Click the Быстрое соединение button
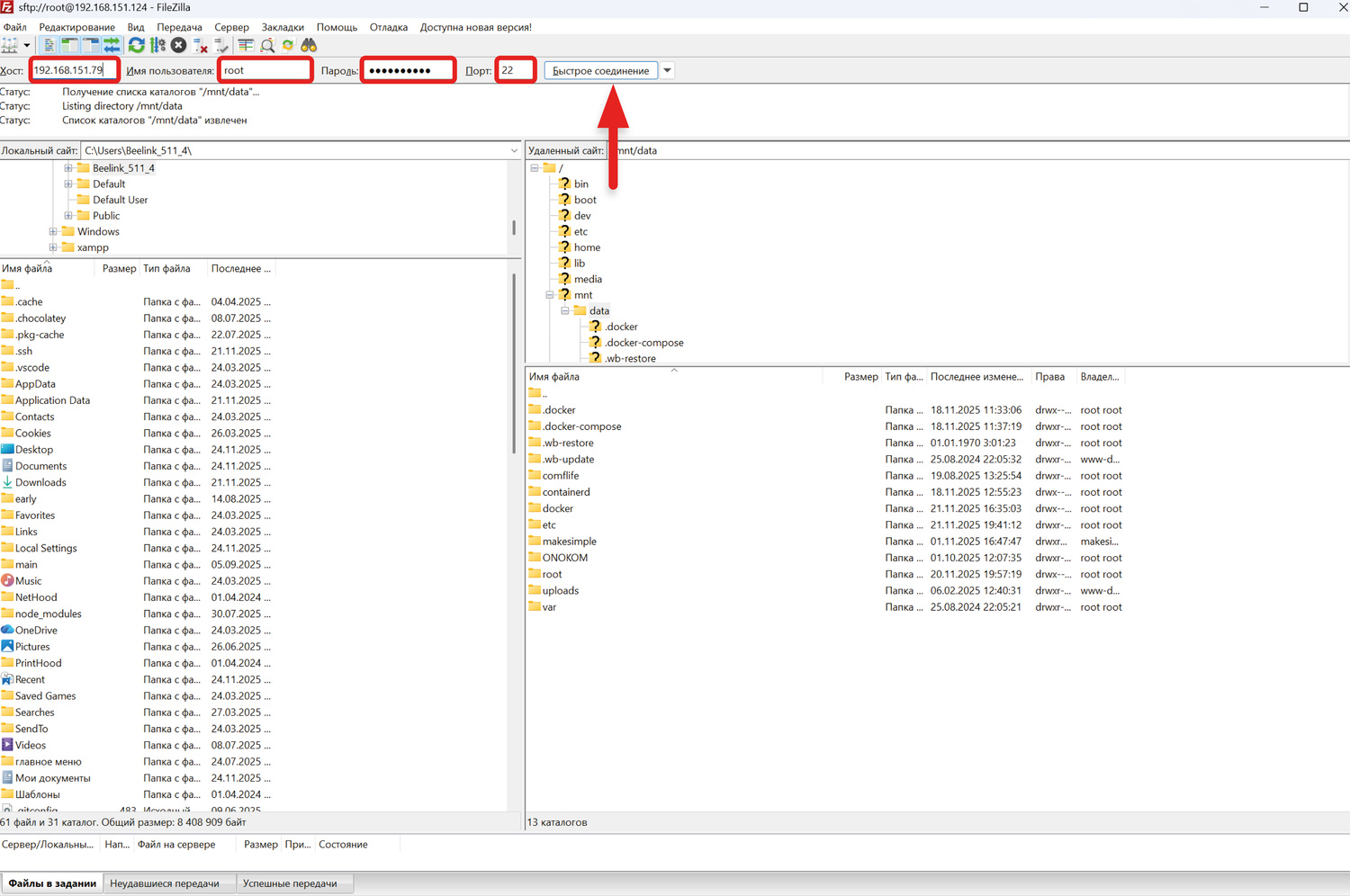Viewport: 1350px width, 896px height. coord(600,70)
